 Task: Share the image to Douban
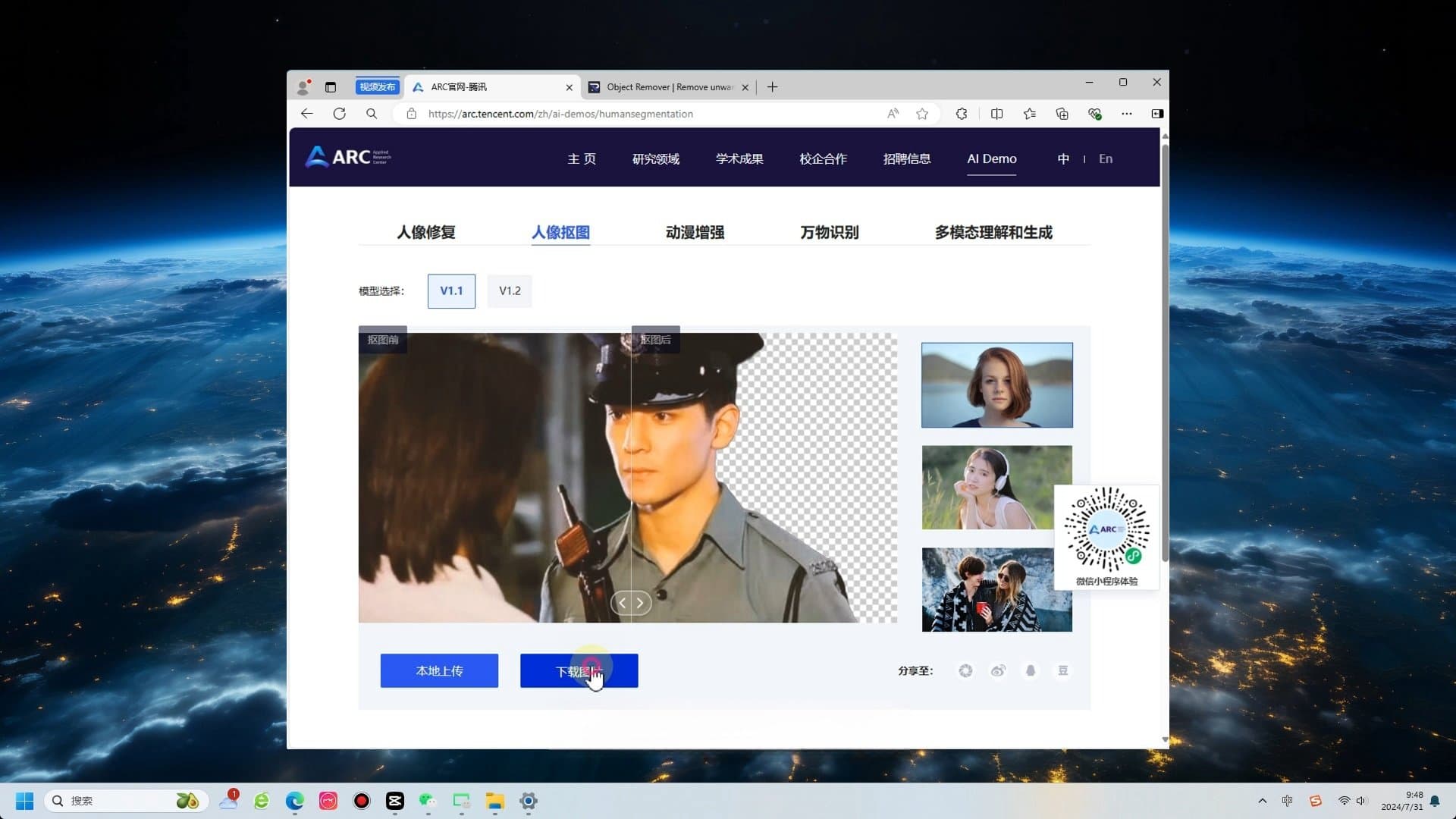(1063, 670)
